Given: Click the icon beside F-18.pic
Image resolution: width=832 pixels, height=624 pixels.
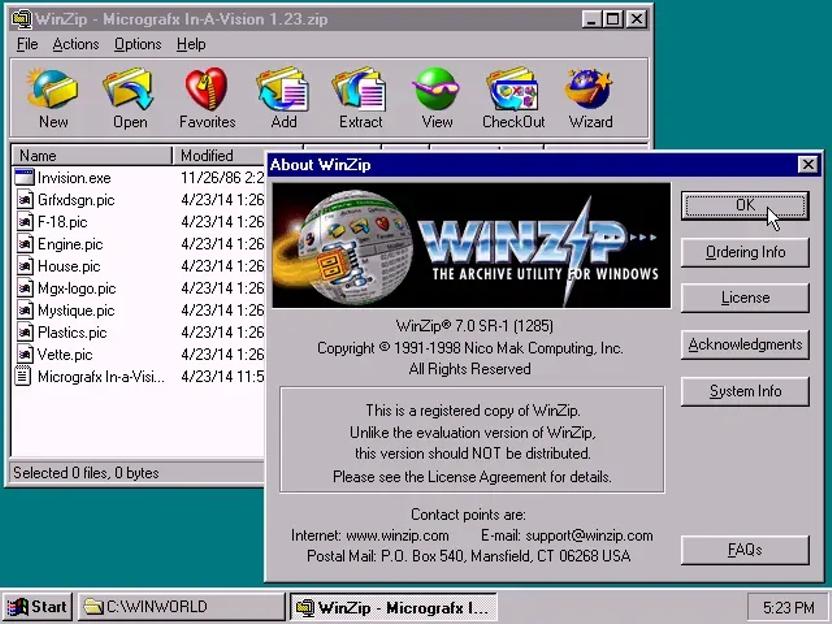Looking at the screenshot, I should pos(24,221).
